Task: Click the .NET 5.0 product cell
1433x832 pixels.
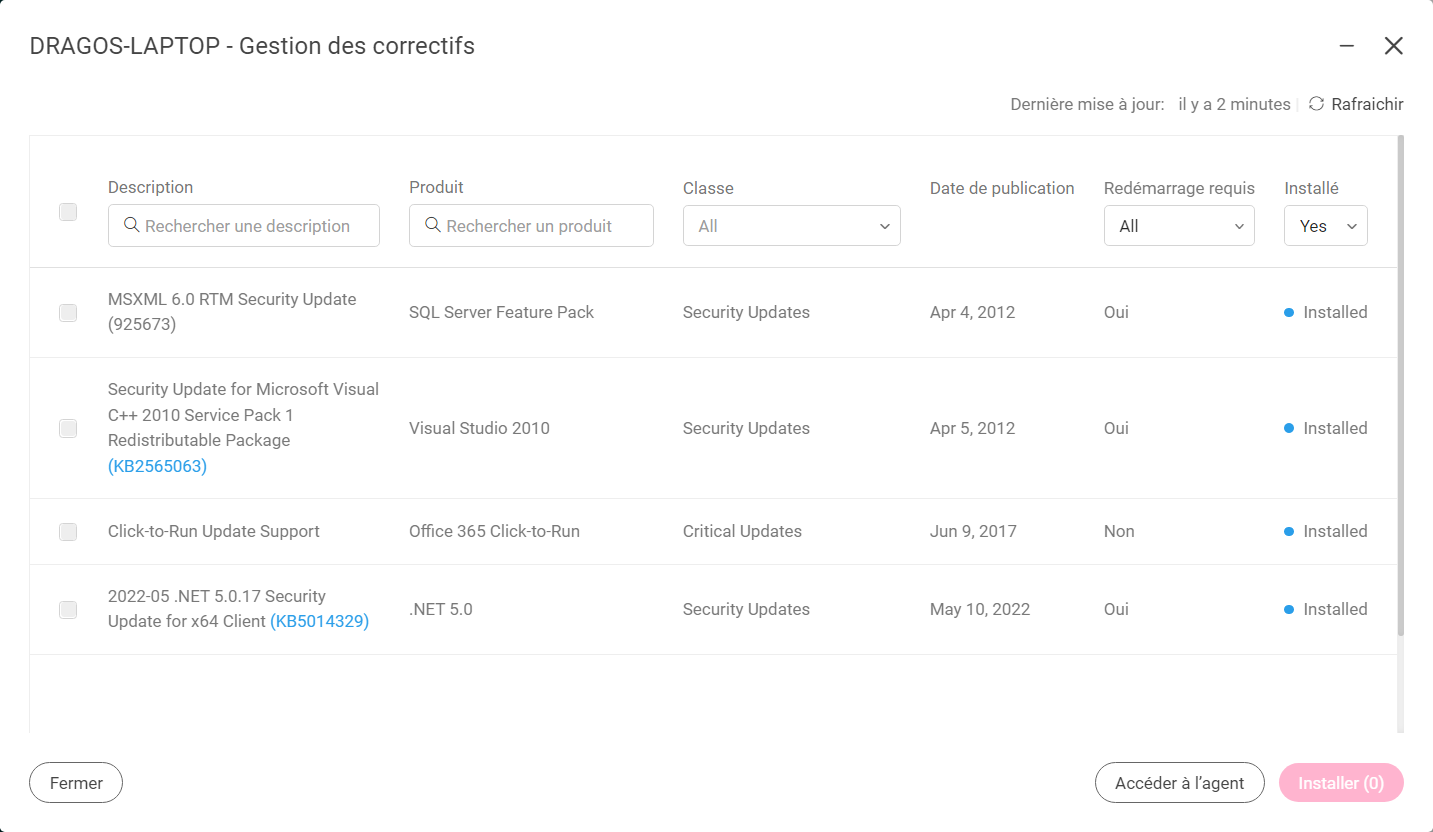Action: [x=440, y=609]
